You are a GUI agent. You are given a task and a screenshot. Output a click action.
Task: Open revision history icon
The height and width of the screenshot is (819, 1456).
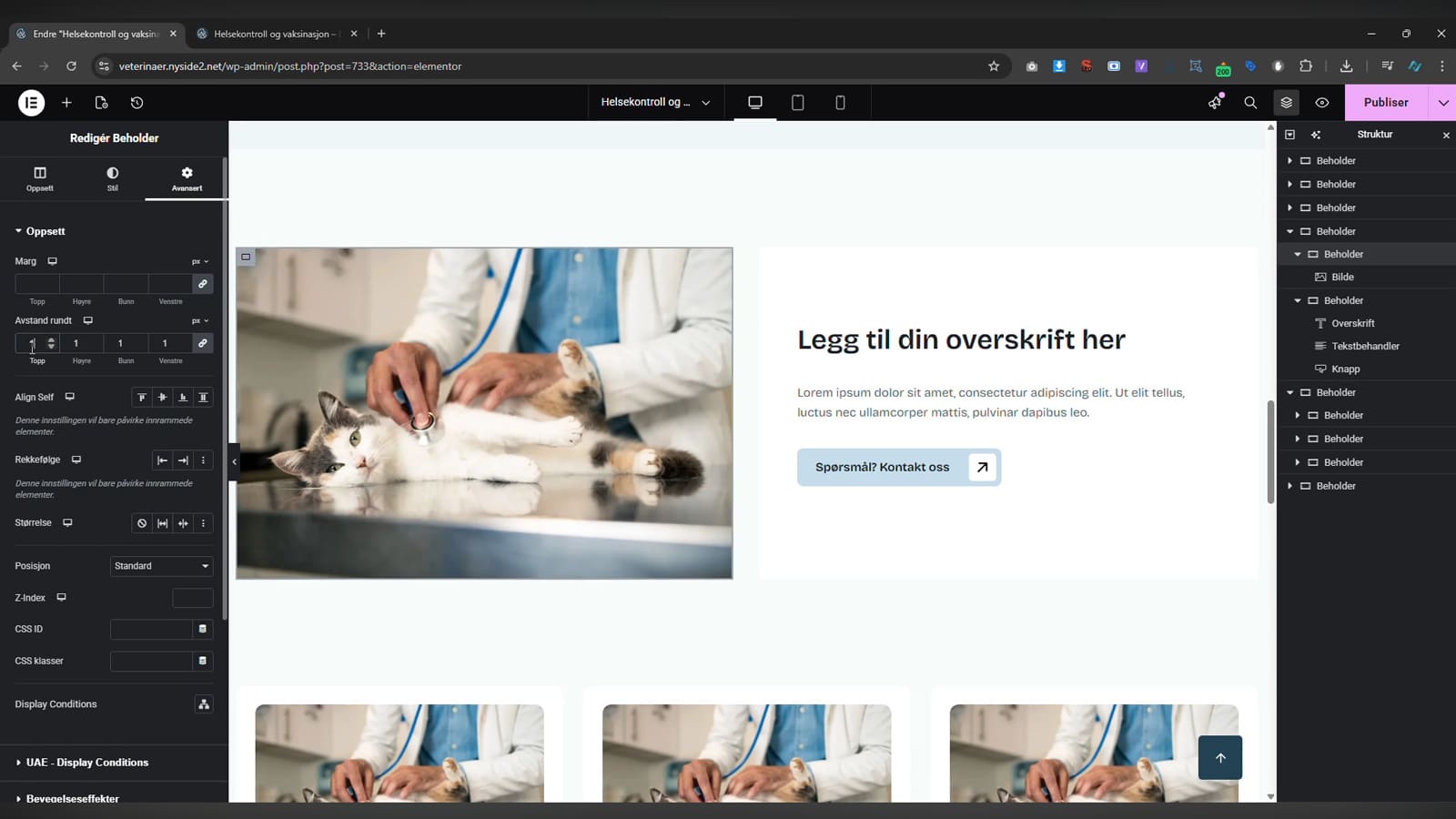click(x=136, y=103)
